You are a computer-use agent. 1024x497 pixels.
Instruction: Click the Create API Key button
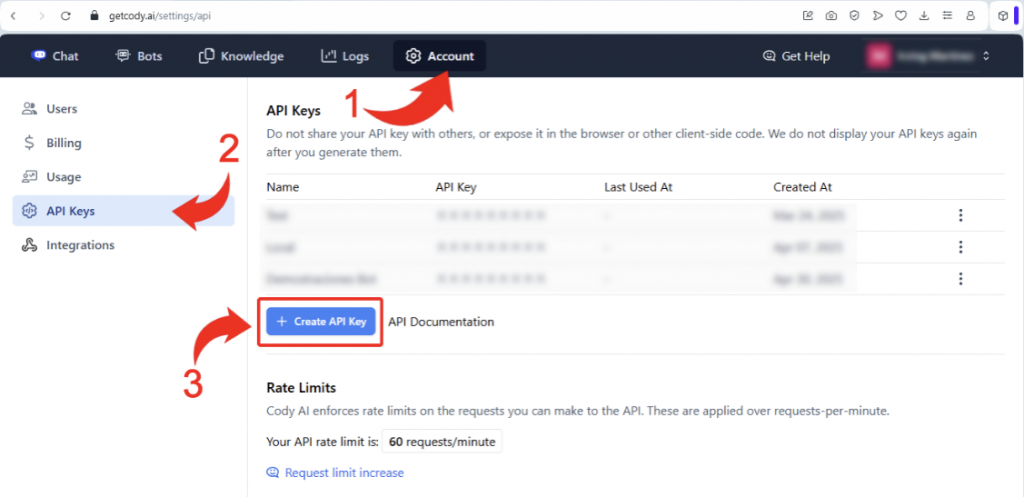tap(321, 322)
